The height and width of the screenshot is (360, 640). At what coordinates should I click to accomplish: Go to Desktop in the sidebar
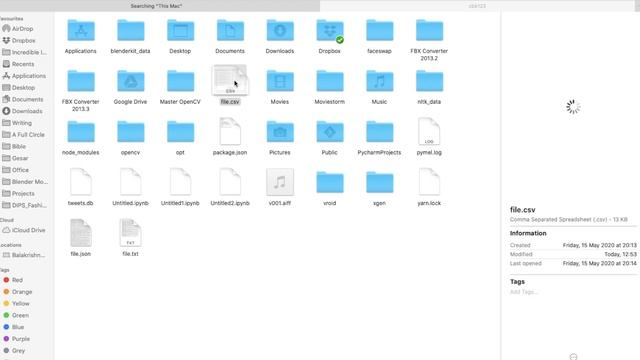click(19, 88)
